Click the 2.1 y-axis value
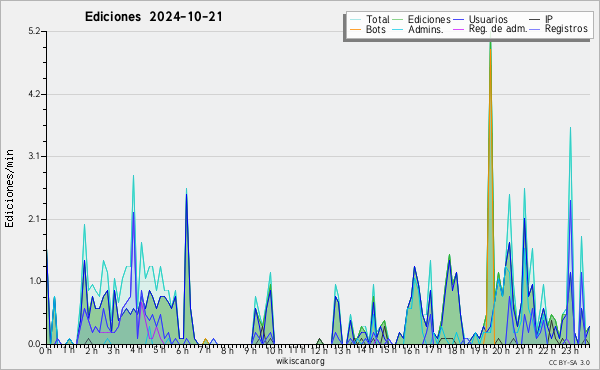The image size is (600, 370). (x=34, y=219)
